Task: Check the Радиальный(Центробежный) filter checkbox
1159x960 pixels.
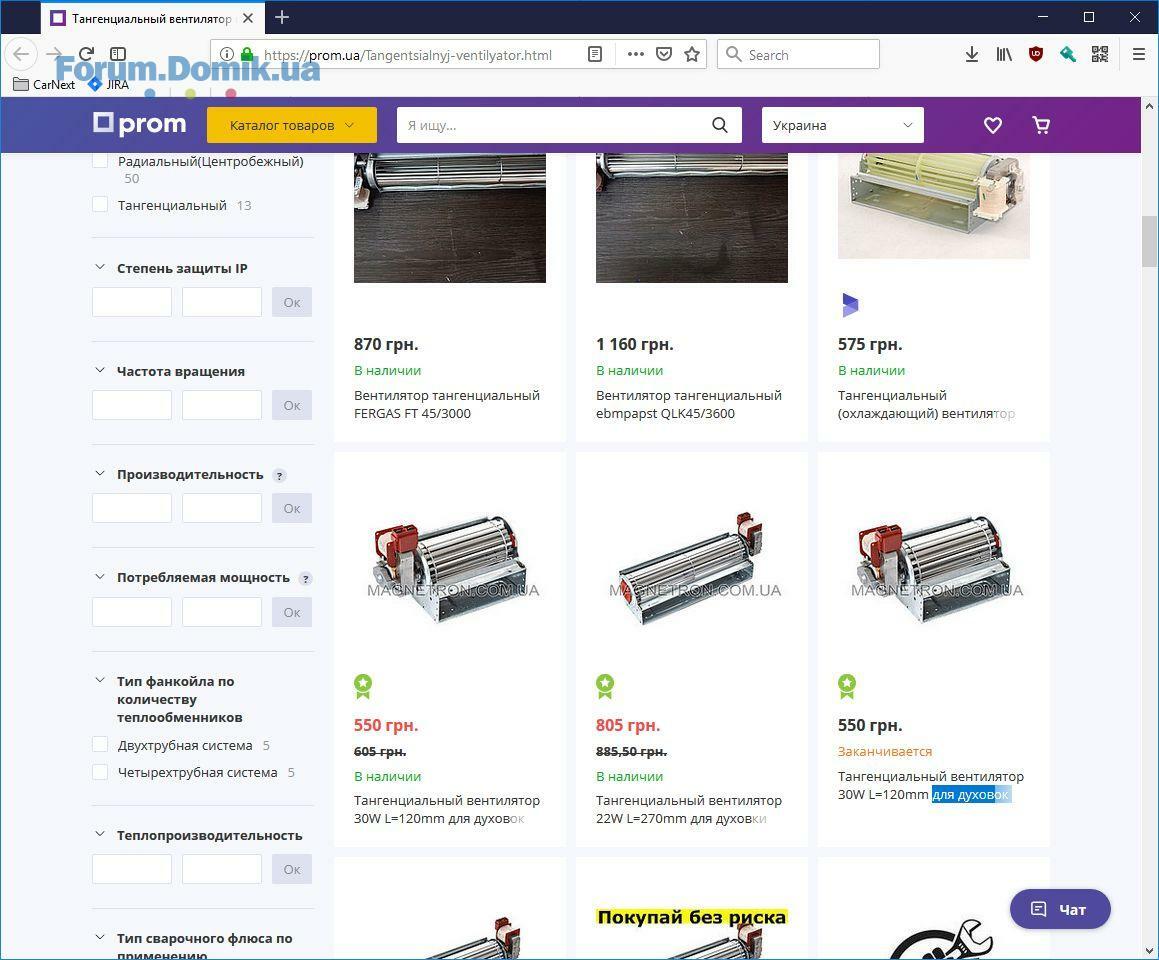Action: tap(100, 160)
